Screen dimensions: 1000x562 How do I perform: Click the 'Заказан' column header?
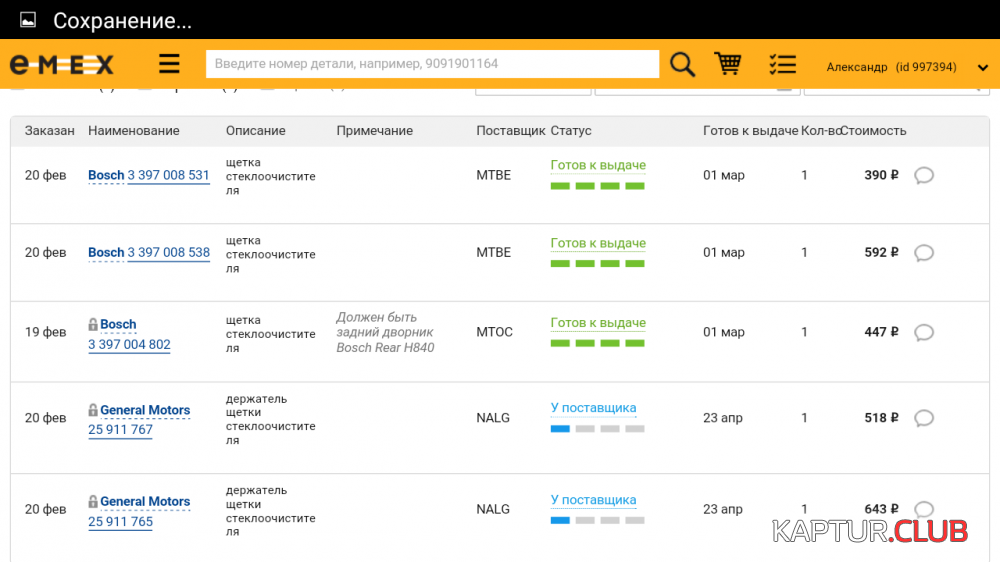click(50, 131)
